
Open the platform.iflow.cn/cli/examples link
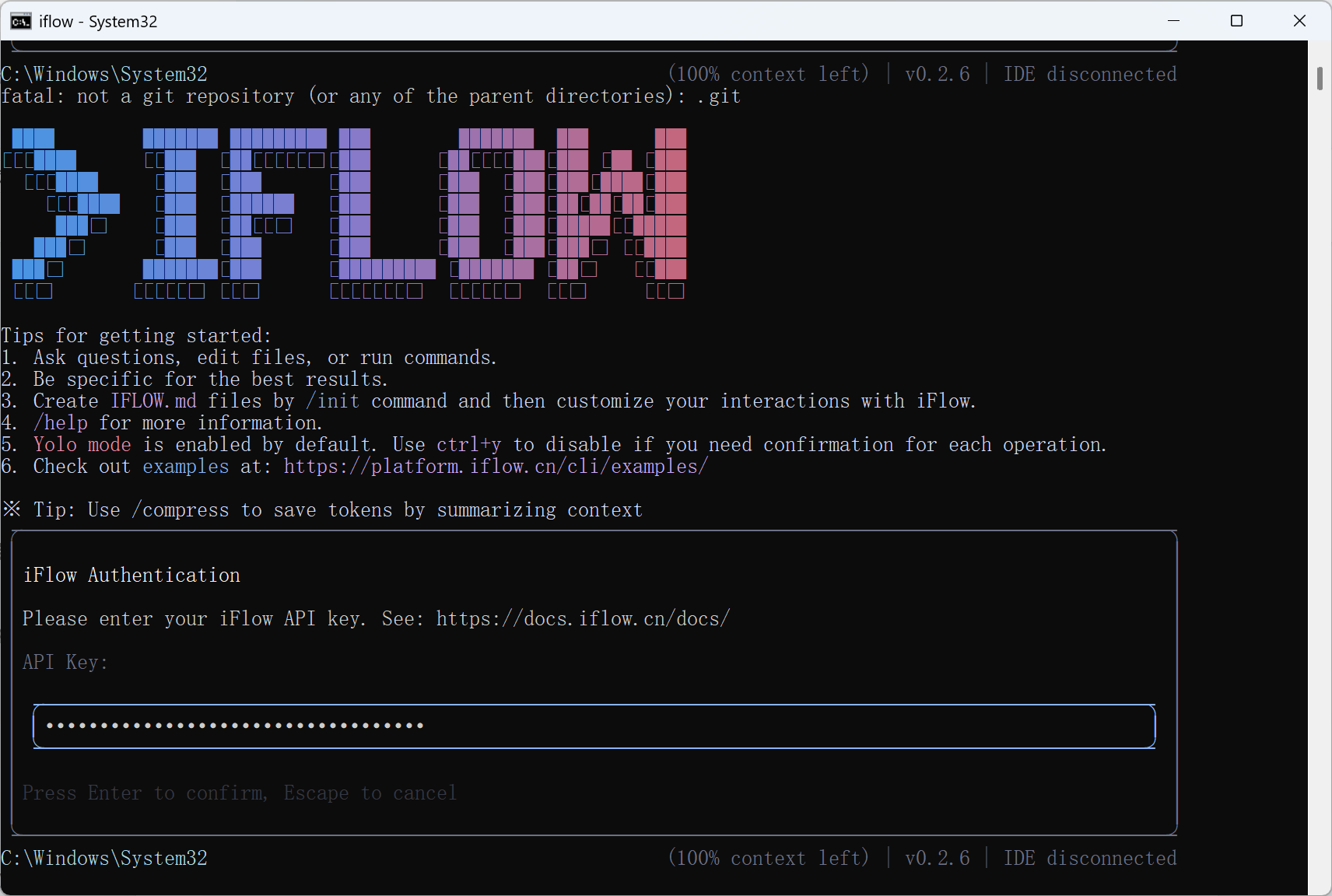(x=496, y=467)
